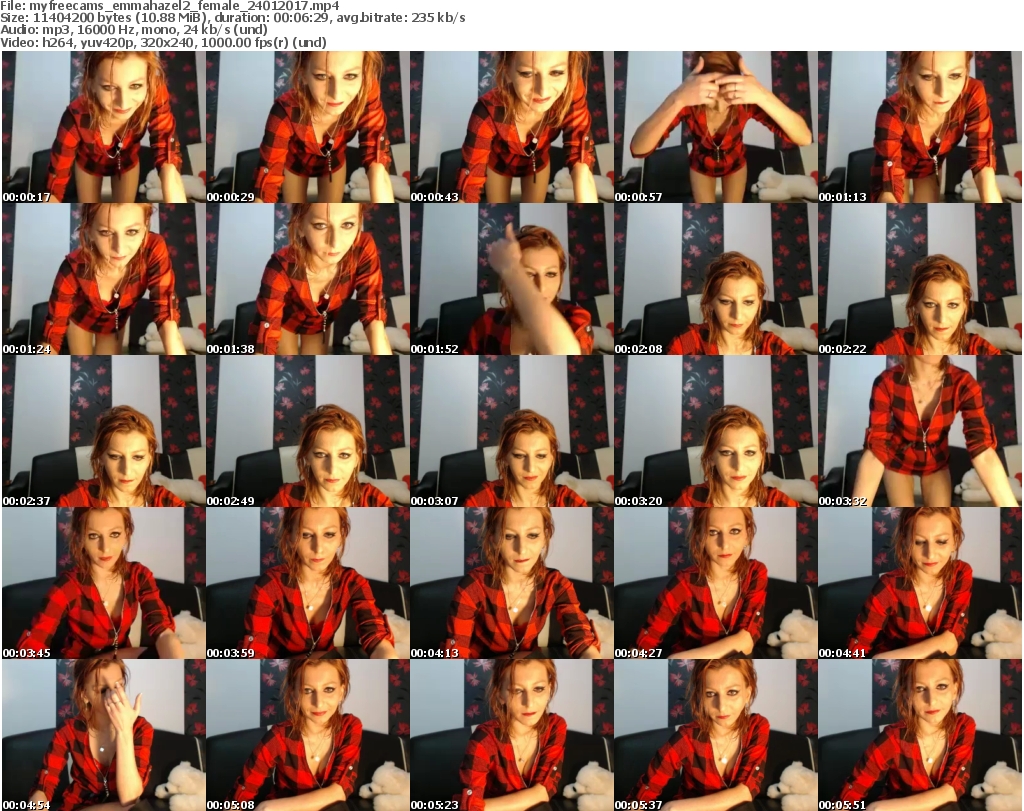Click the thumbnail marked 00:00:43
The width and height of the screenshot is (1024, 811).
[511, 127]
